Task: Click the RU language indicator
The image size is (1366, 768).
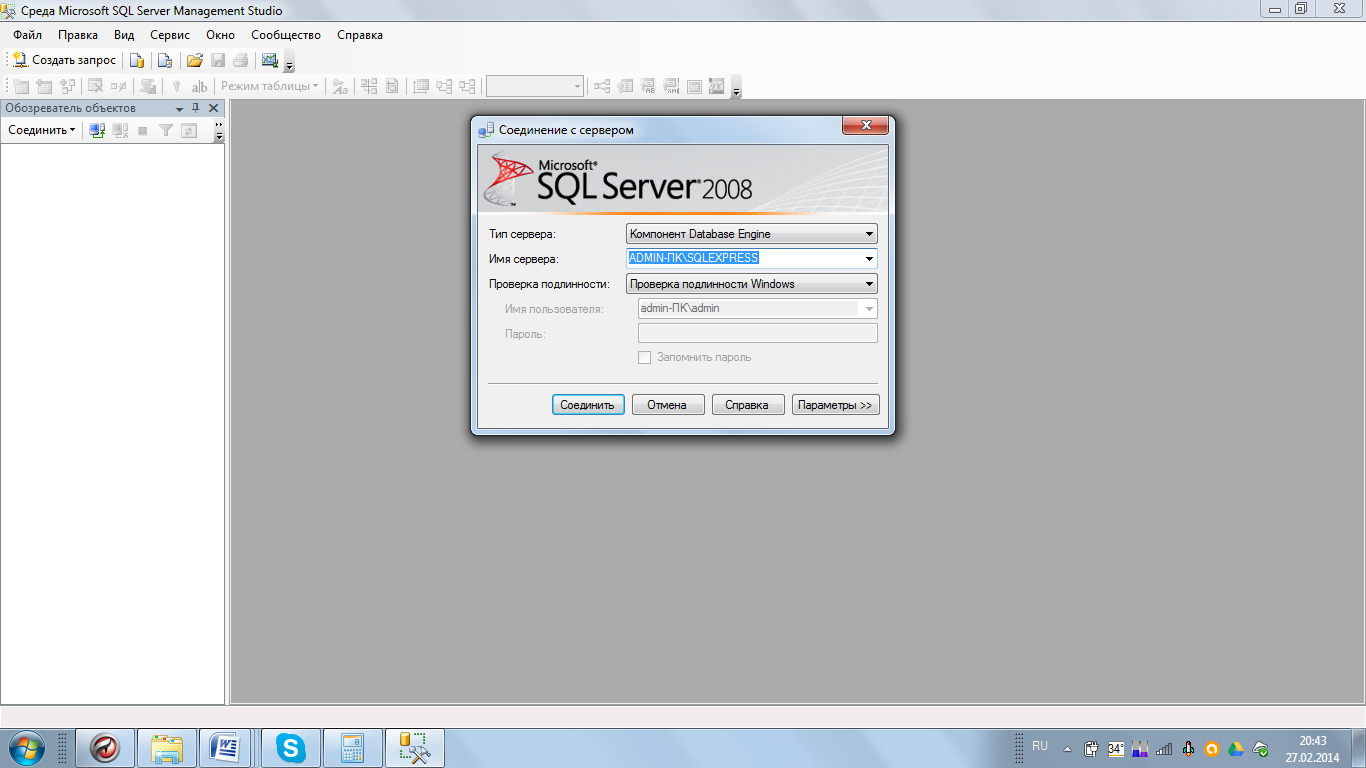Action: tap(1040, 746)
